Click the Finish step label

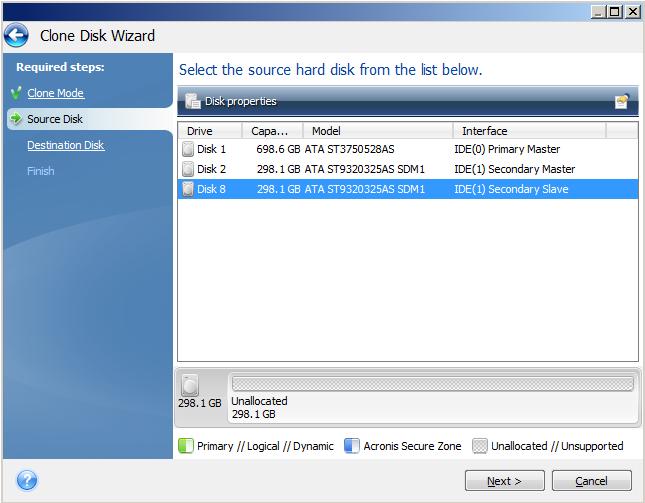pyautogui.click(x=41, y=171)
